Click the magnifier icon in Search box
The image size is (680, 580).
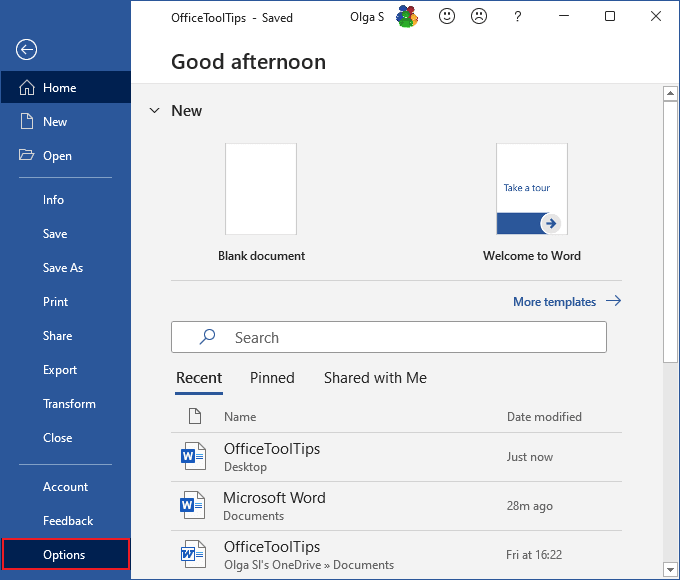pos(208,338)
